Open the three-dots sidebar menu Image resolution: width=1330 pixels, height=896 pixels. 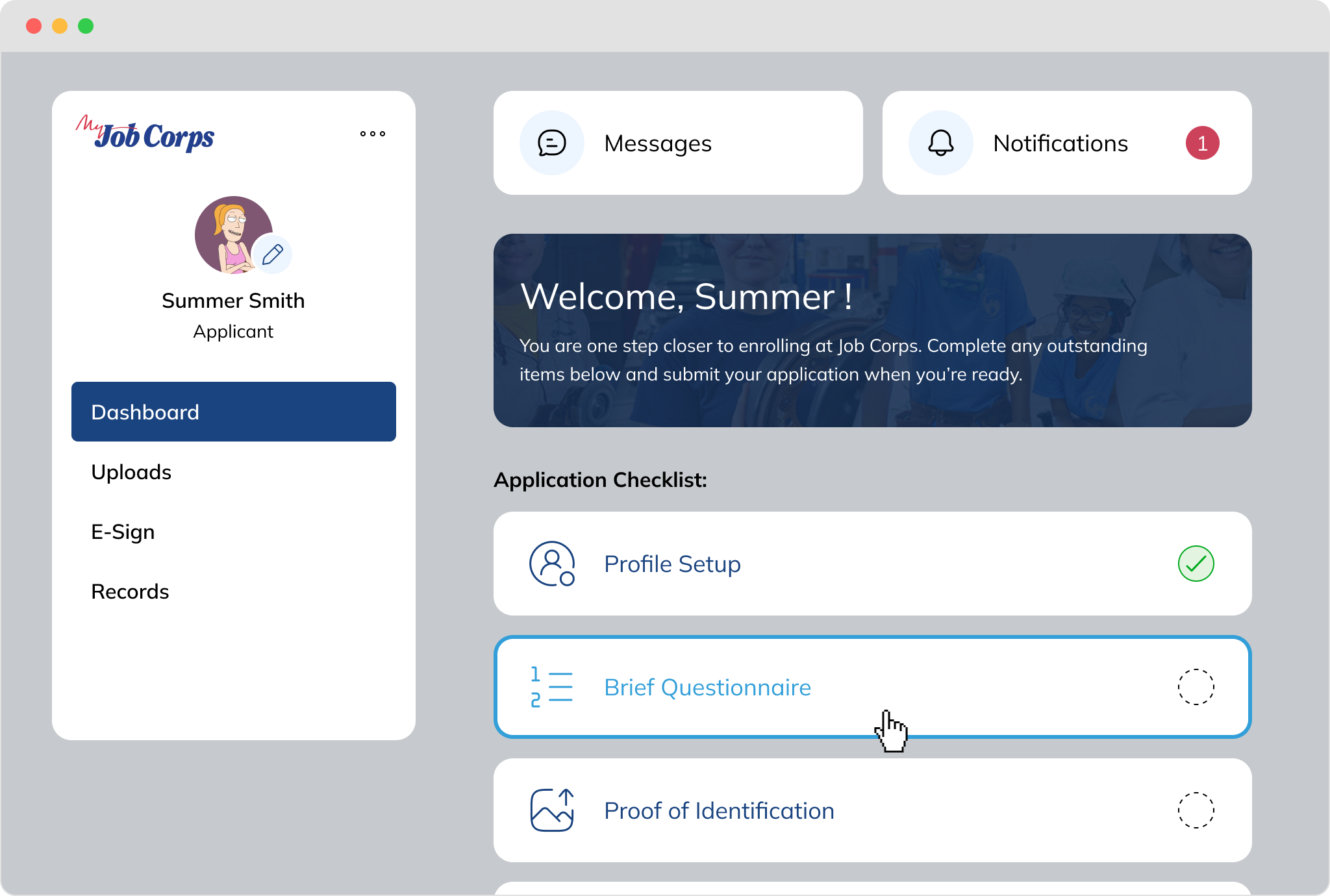(373, 134)
